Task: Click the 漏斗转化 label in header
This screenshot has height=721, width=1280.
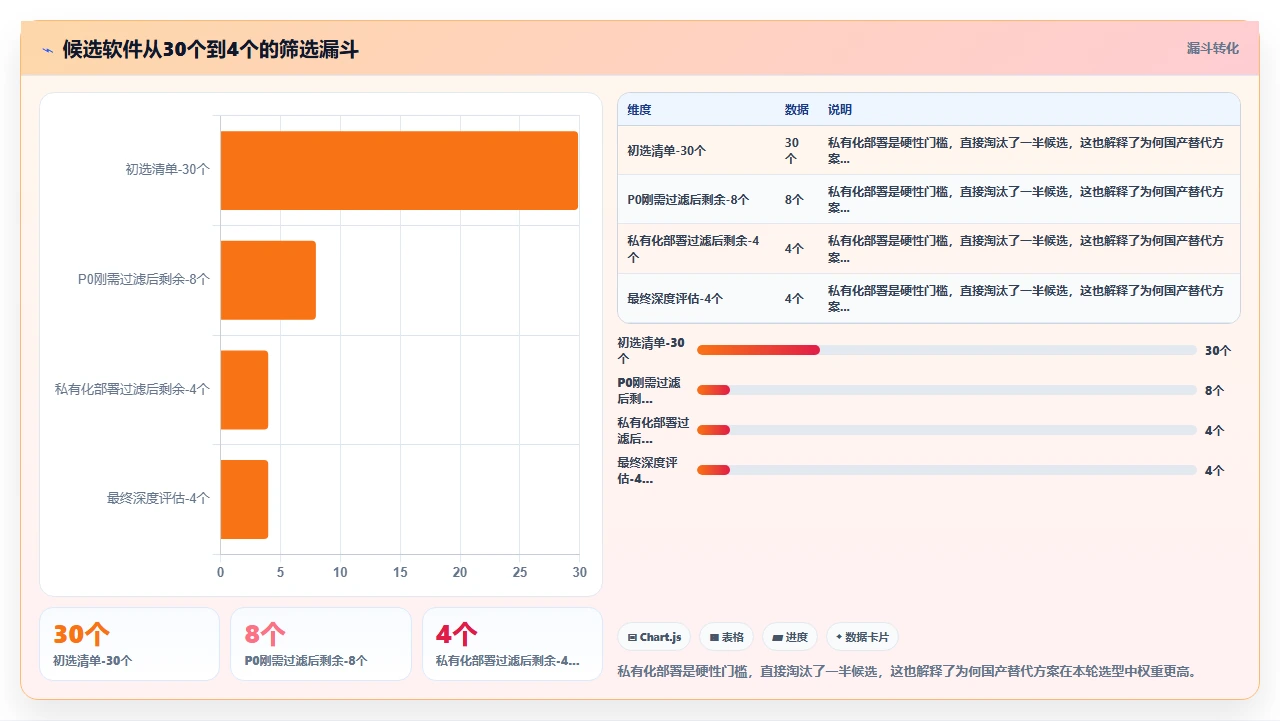Action: [x=1212, y=48]
